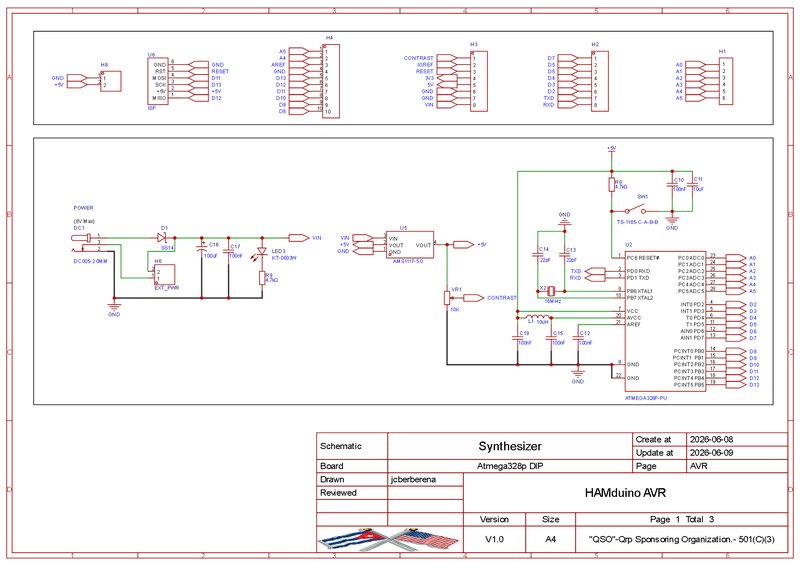Click the "HAMduino AVR" project title

[625, 493]
